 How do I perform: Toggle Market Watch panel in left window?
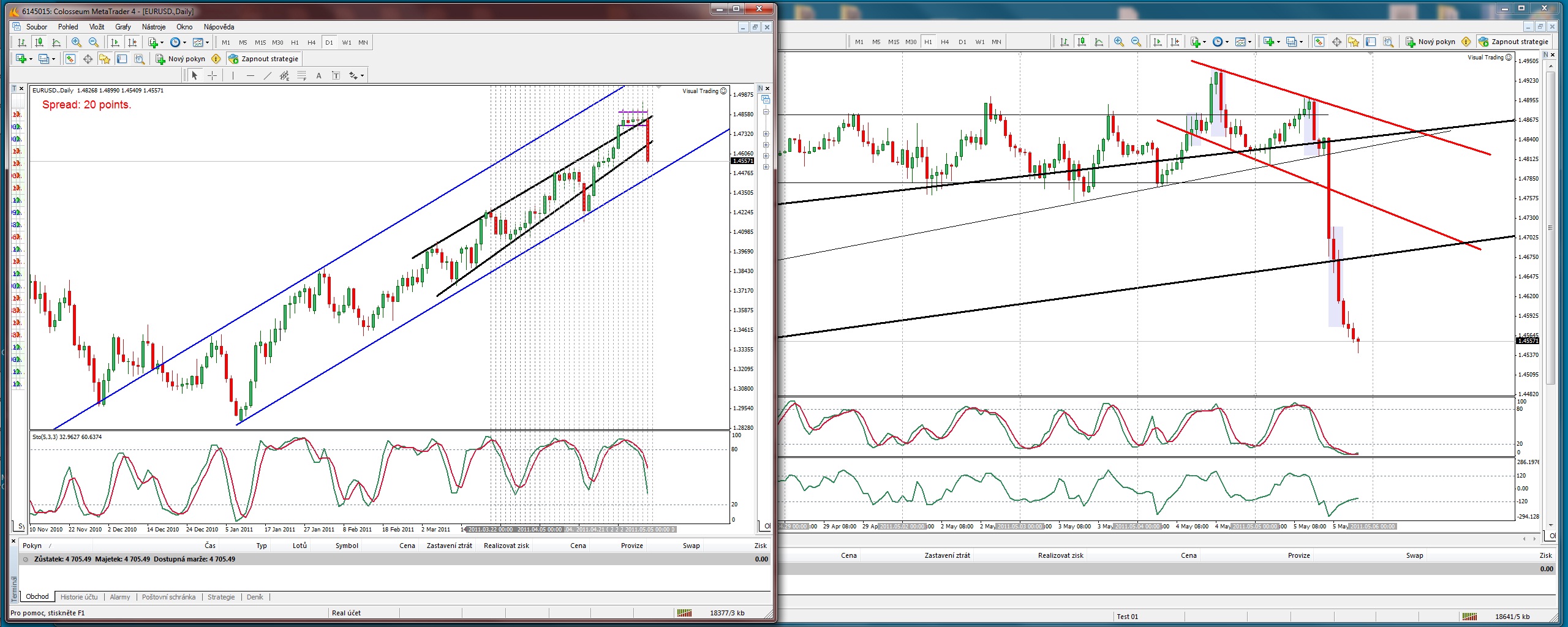[x=70, y=59]
